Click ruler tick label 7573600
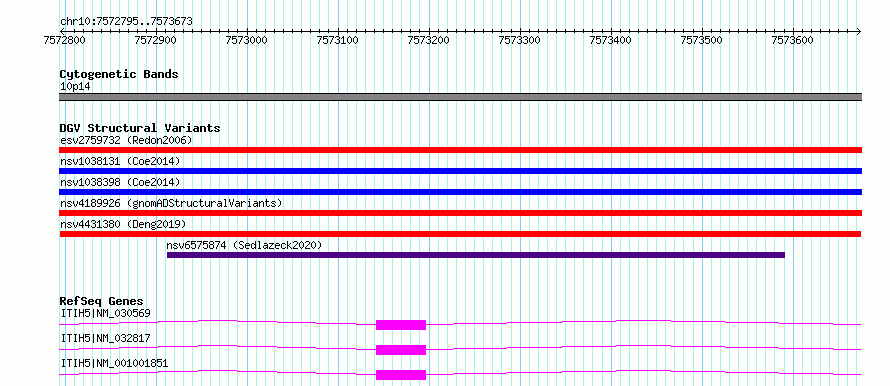The image size is (890, 386). coord(791,40)
